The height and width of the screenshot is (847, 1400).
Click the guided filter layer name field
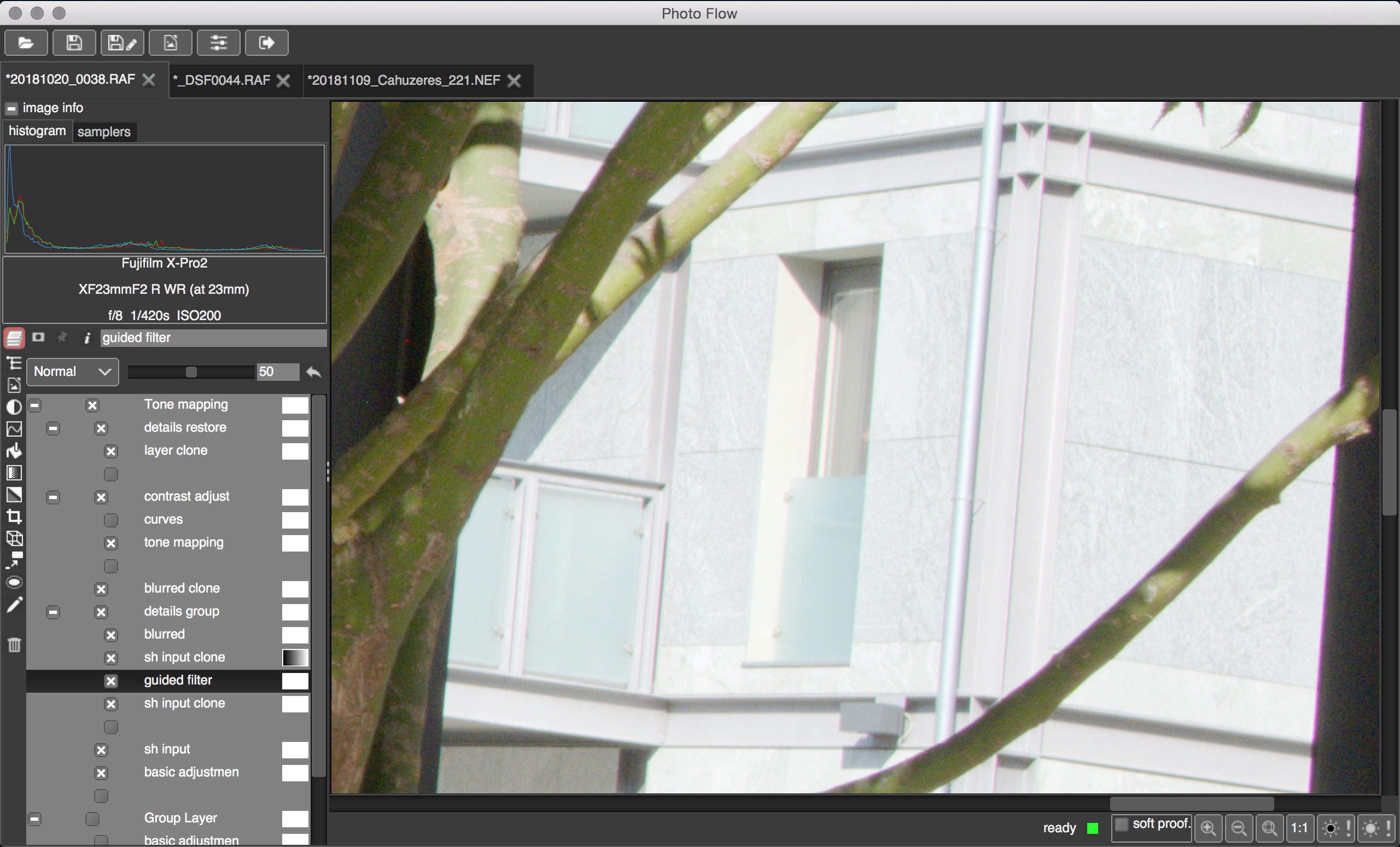214,338
